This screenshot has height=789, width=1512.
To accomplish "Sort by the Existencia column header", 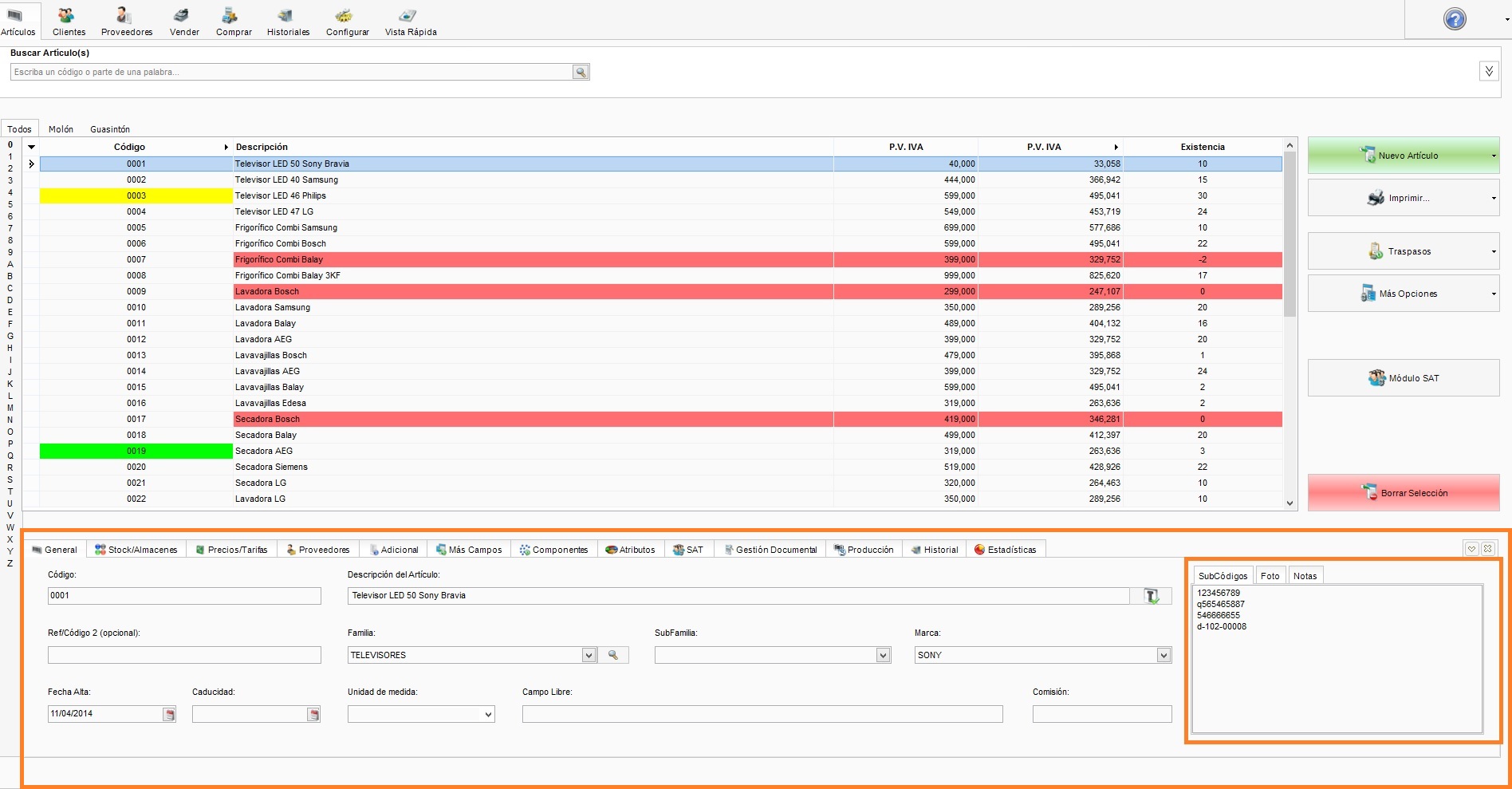I will click(1203, 147).
